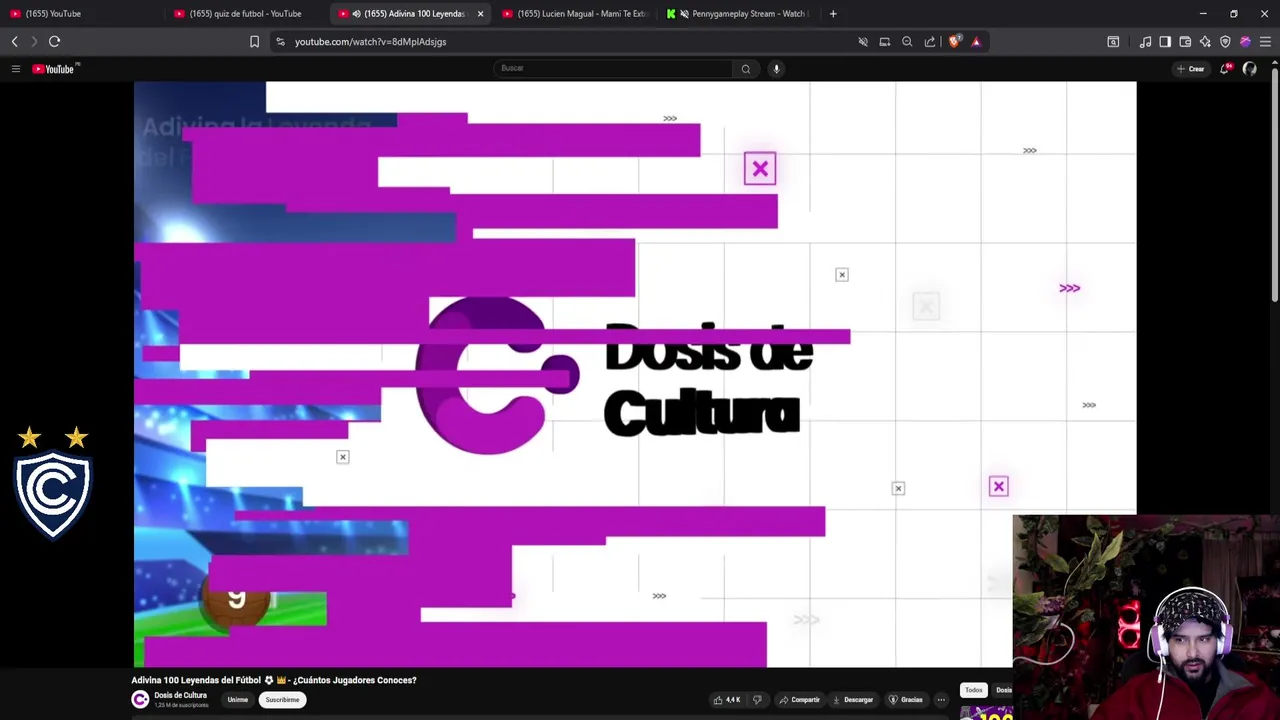Share this page from the address bar
Image resolution: width=1280 pixels, height=720 pixels.
pos(930,41)
